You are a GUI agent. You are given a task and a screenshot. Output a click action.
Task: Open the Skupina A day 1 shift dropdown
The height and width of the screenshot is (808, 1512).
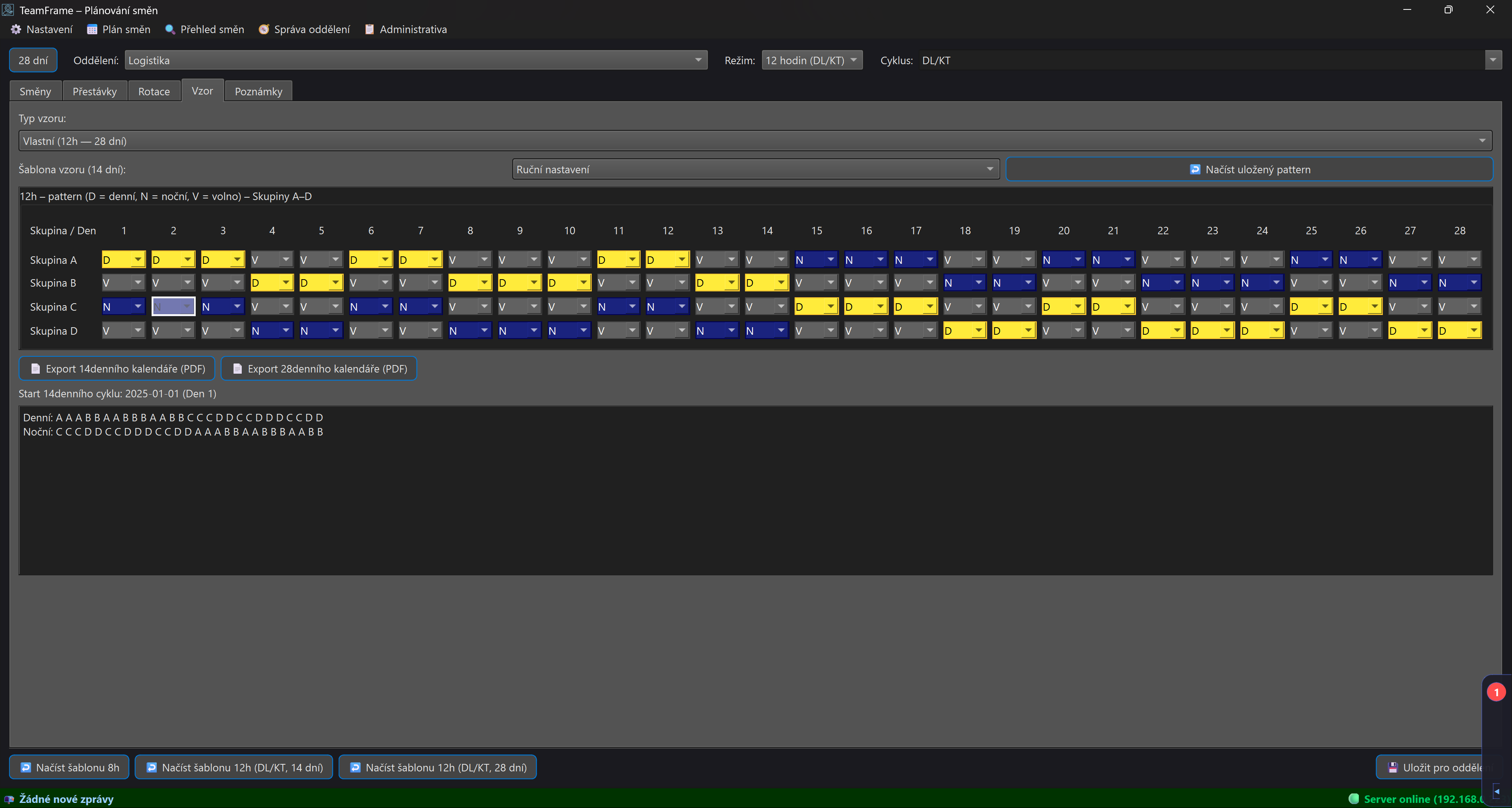123,260
